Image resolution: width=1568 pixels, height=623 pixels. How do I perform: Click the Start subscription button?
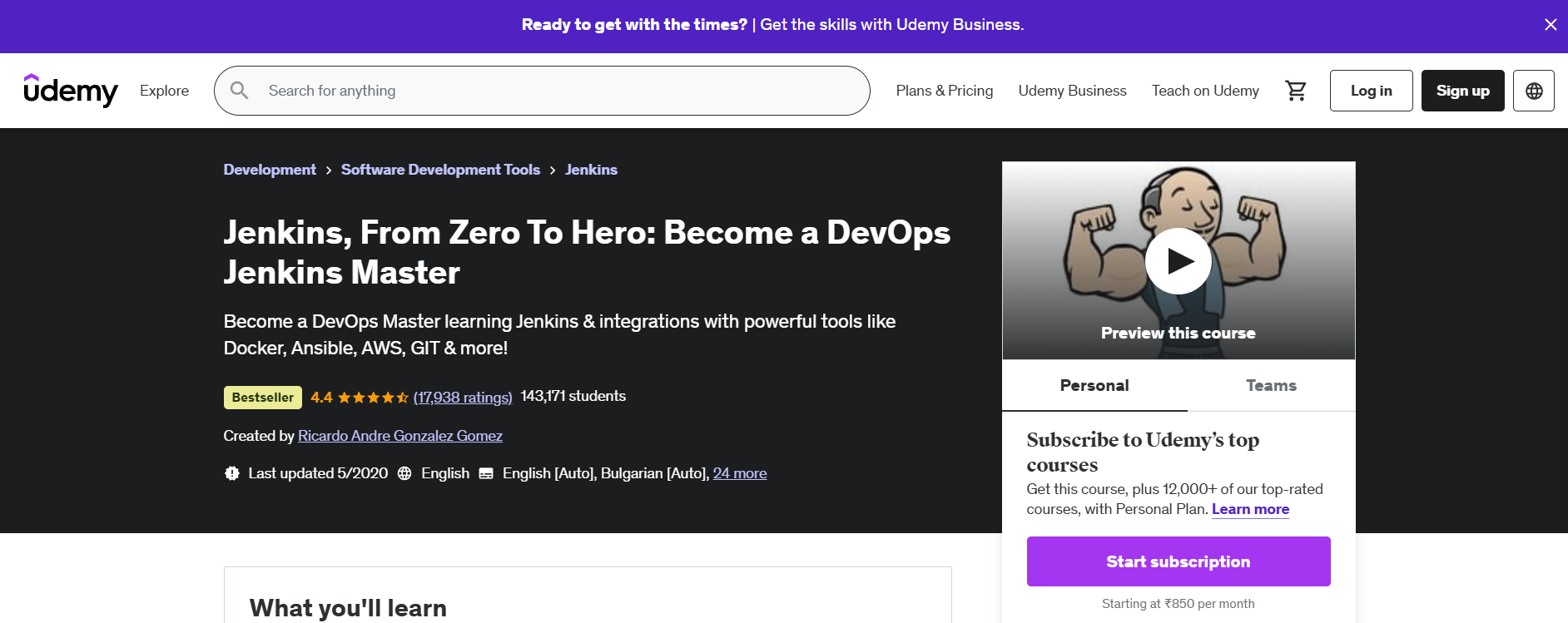tap(1178, 561)
